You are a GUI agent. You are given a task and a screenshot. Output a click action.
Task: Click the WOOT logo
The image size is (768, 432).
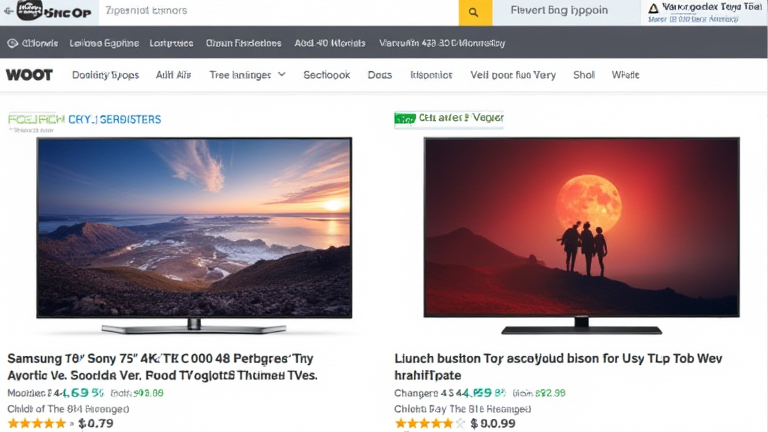point(29,75)
